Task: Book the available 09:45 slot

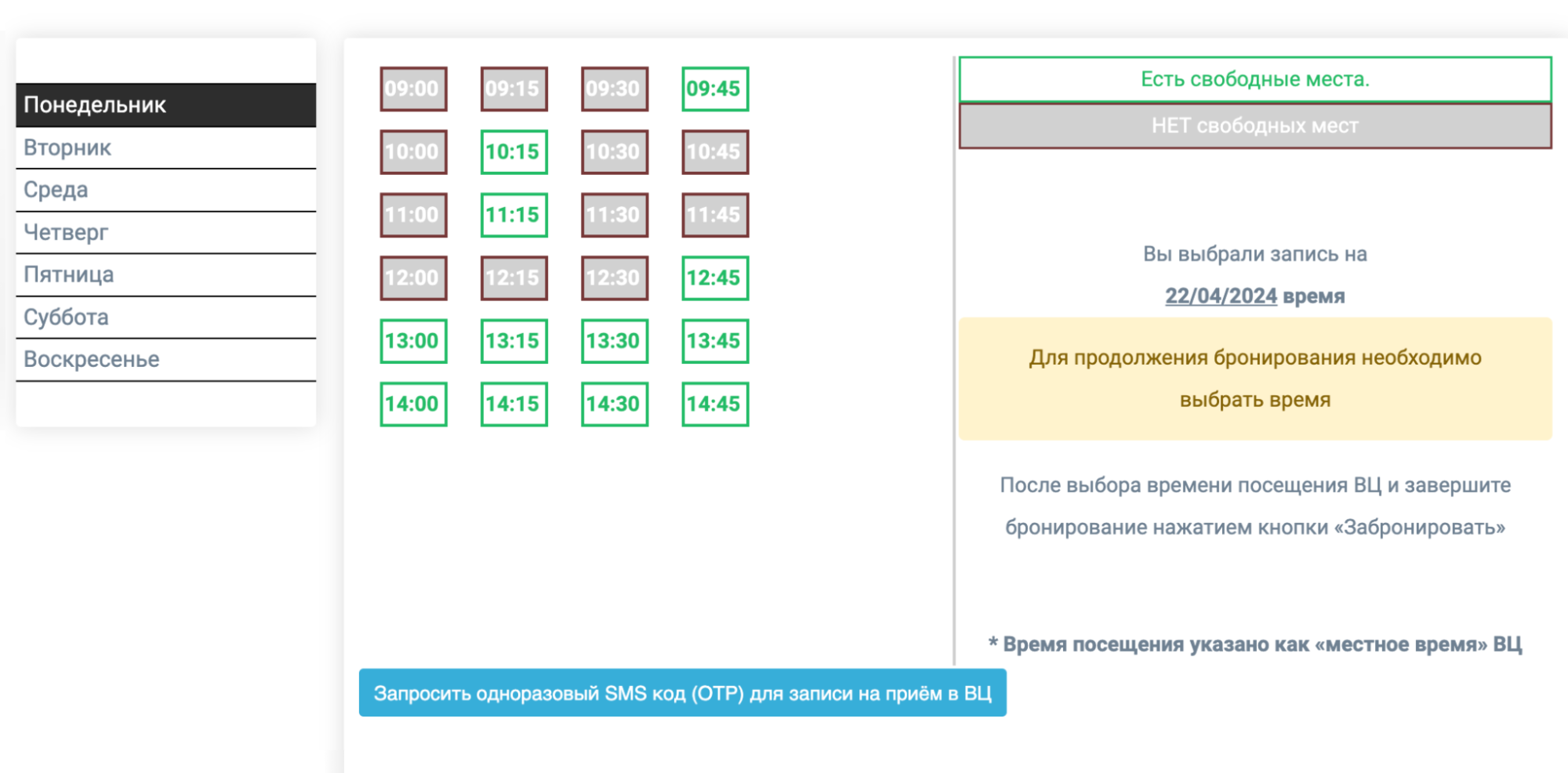Action: [x=715, y=89]
